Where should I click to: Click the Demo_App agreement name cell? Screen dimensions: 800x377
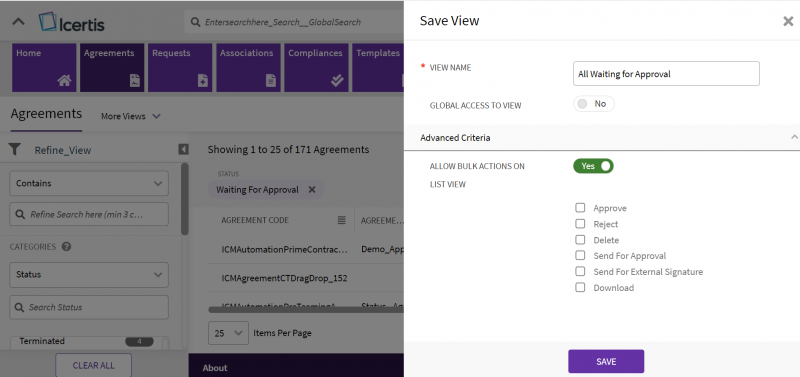[x=382, y=249]
